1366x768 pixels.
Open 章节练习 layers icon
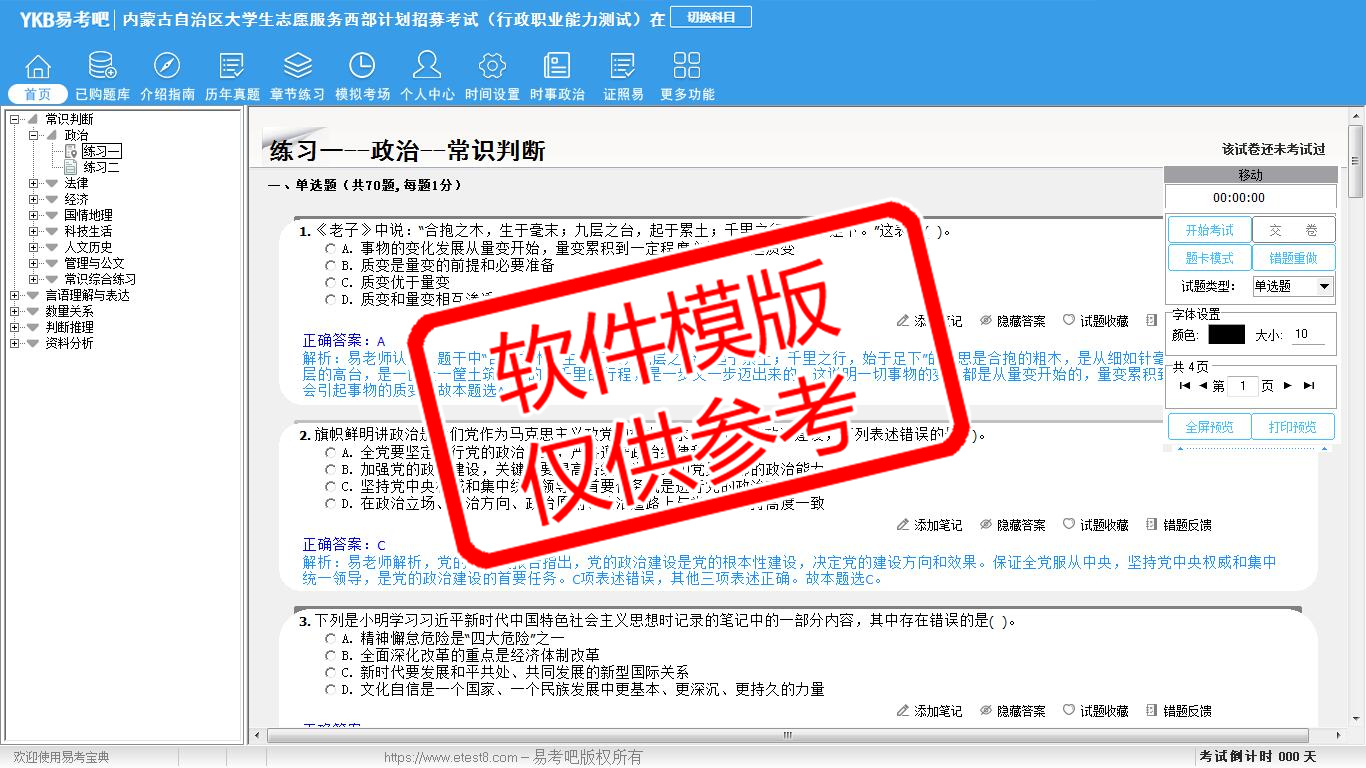297,66
